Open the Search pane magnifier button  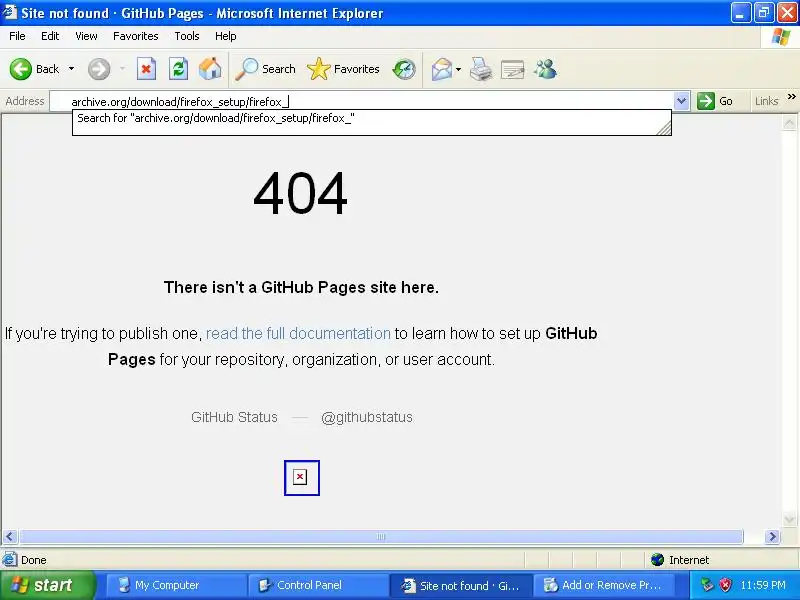coord(265,69)
